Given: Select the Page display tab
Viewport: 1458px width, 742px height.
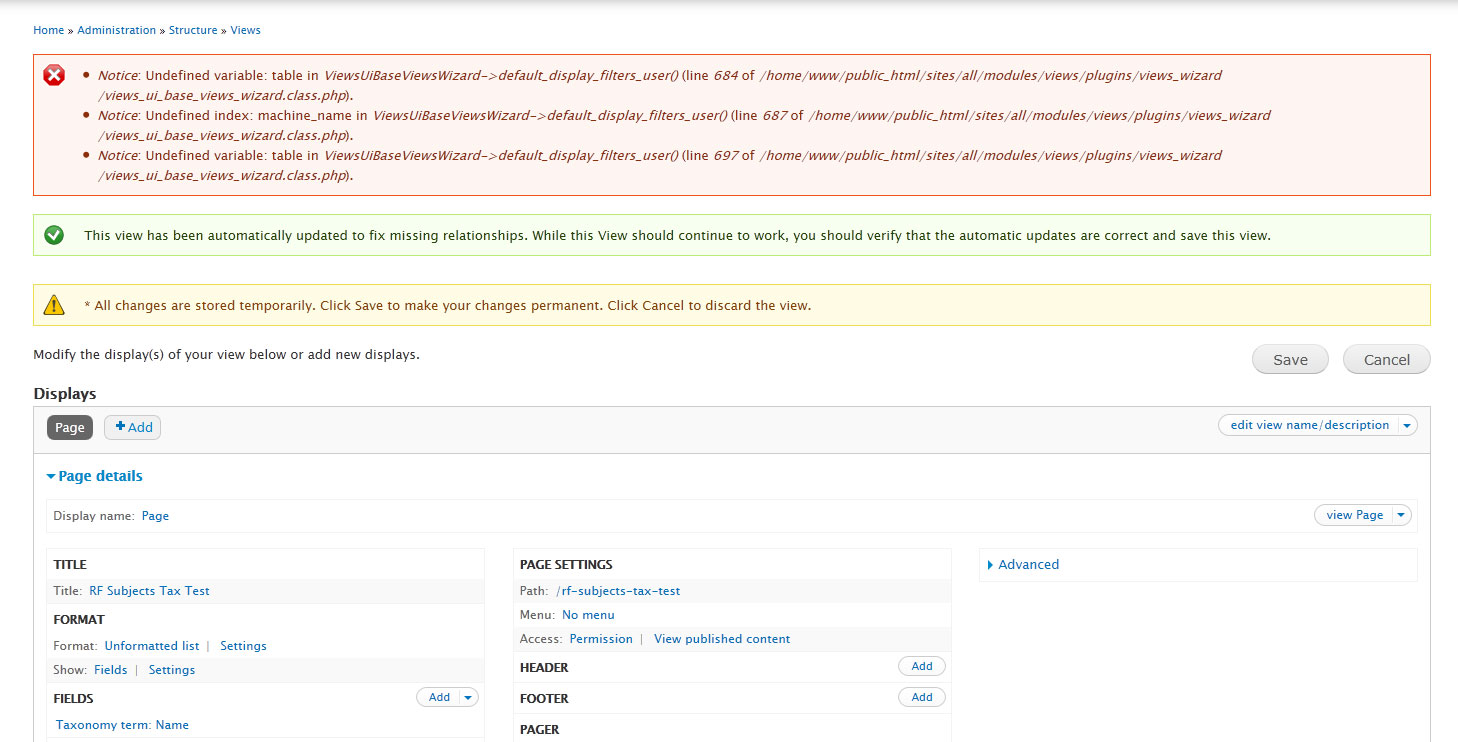Looking at the screenshot, I should [x=70, y=427].
